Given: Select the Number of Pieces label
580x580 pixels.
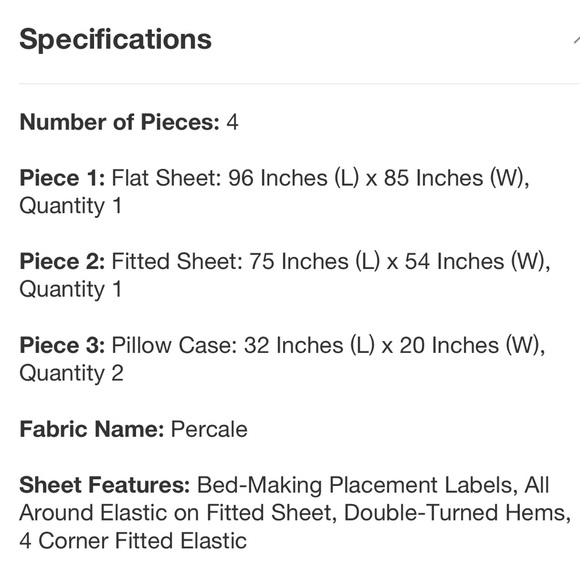Looking at the screenshot, I should click(119, 122).
